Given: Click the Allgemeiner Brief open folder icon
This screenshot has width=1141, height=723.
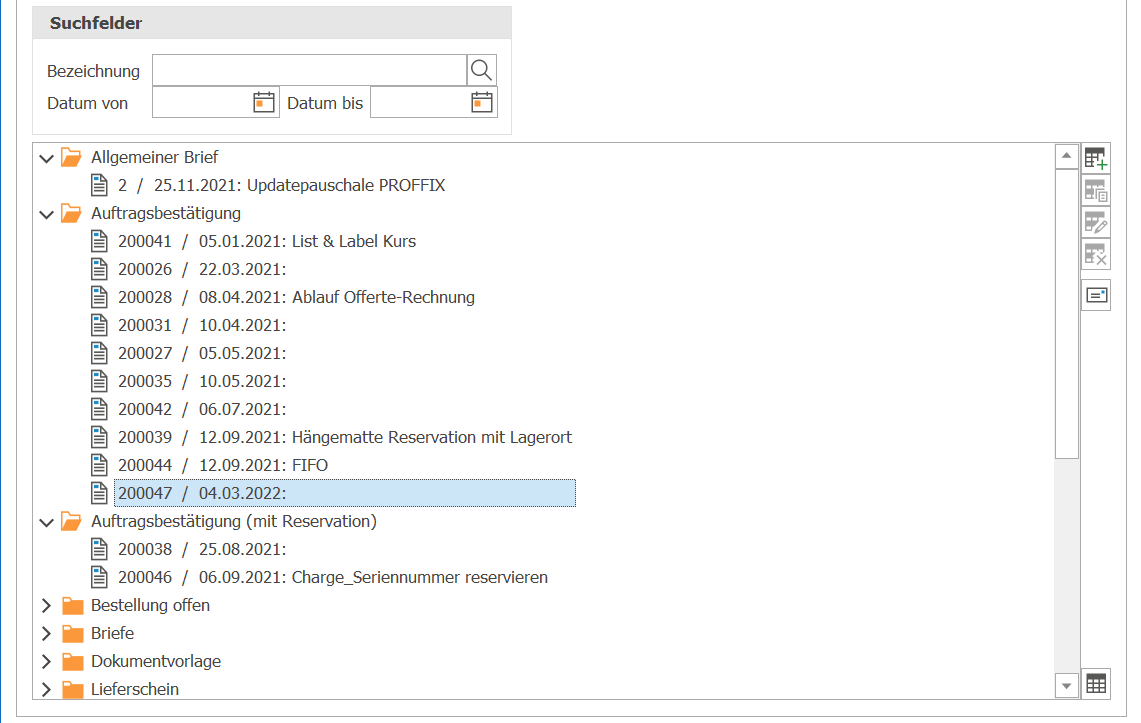Looking at the screenshot, I should pos(71,157).
